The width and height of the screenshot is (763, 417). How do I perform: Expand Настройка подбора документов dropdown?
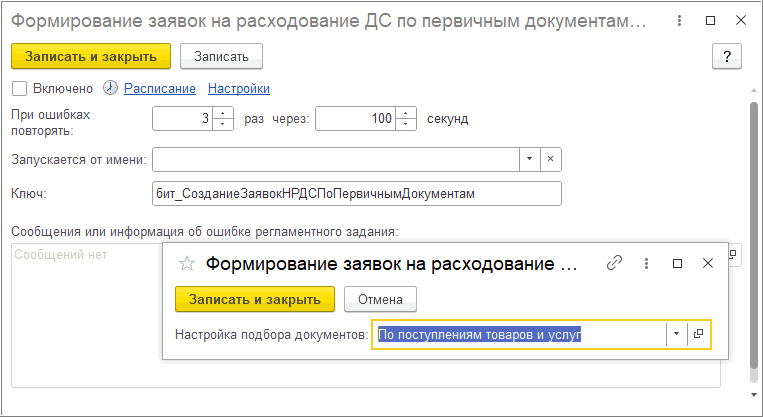[676, 334]
